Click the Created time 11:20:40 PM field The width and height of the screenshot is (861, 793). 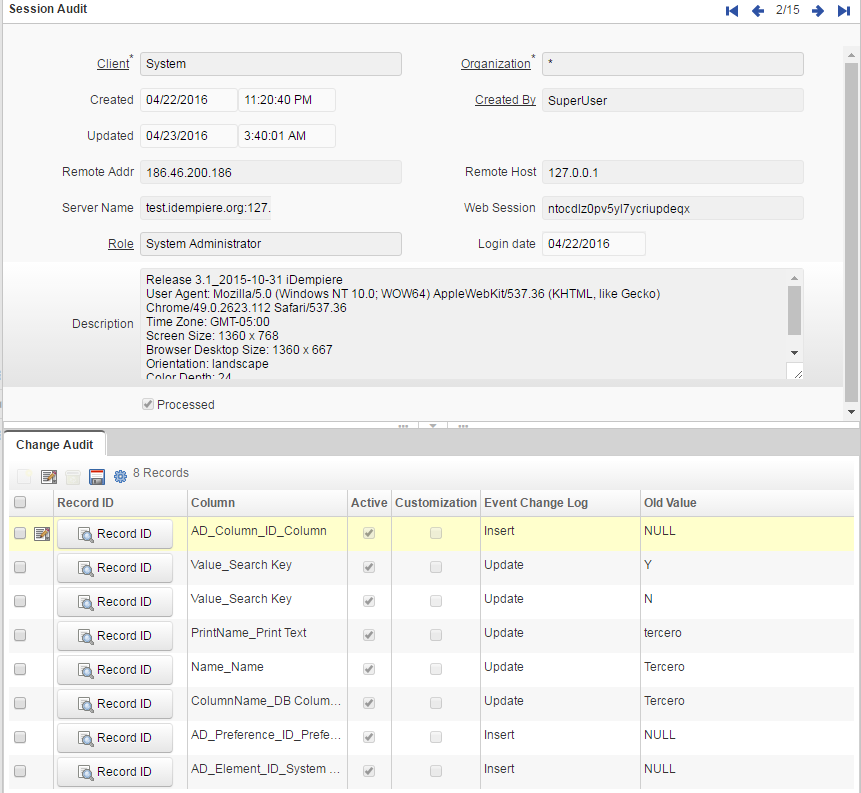(x=287, y=100)
